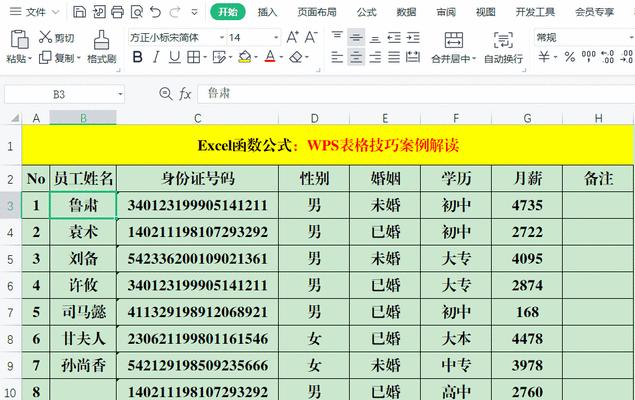This screenshot has height=400, width=635.
Task: Open the currency ¥ dropdown arrow
Action: [556, 57]
